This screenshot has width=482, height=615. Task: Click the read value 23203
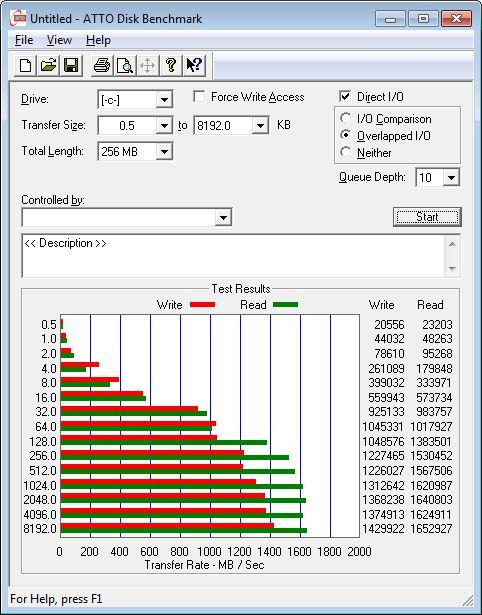tap(437, 325)
